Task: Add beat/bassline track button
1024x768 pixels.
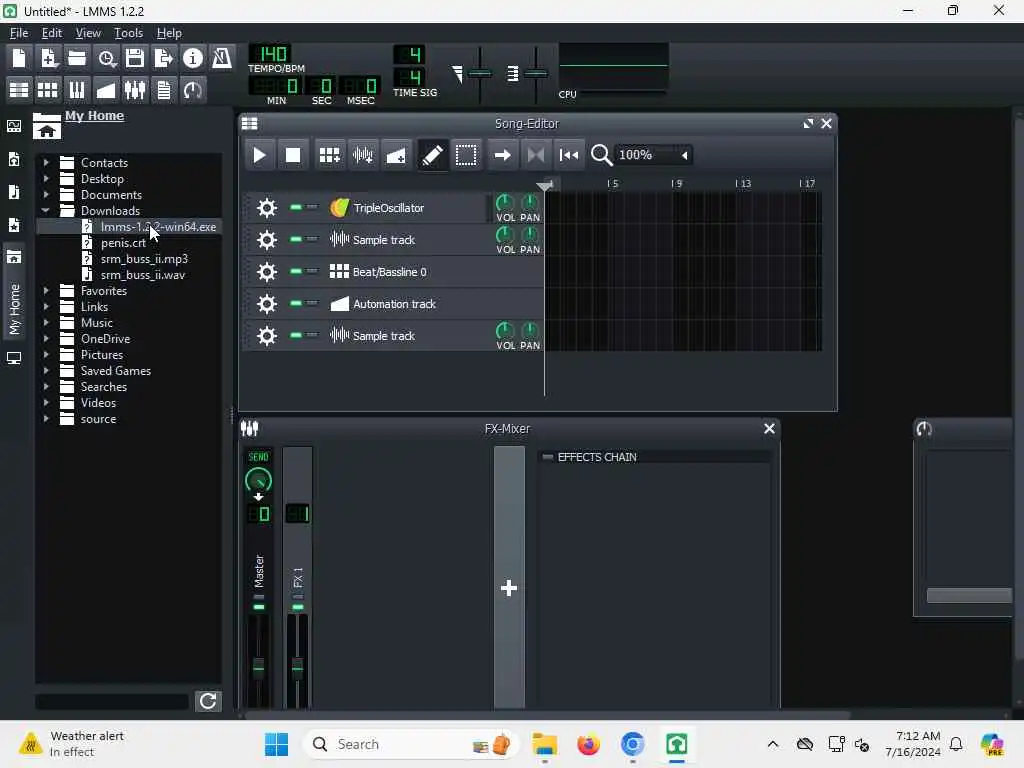Action: pyautogui.click(x=329, y=155)
